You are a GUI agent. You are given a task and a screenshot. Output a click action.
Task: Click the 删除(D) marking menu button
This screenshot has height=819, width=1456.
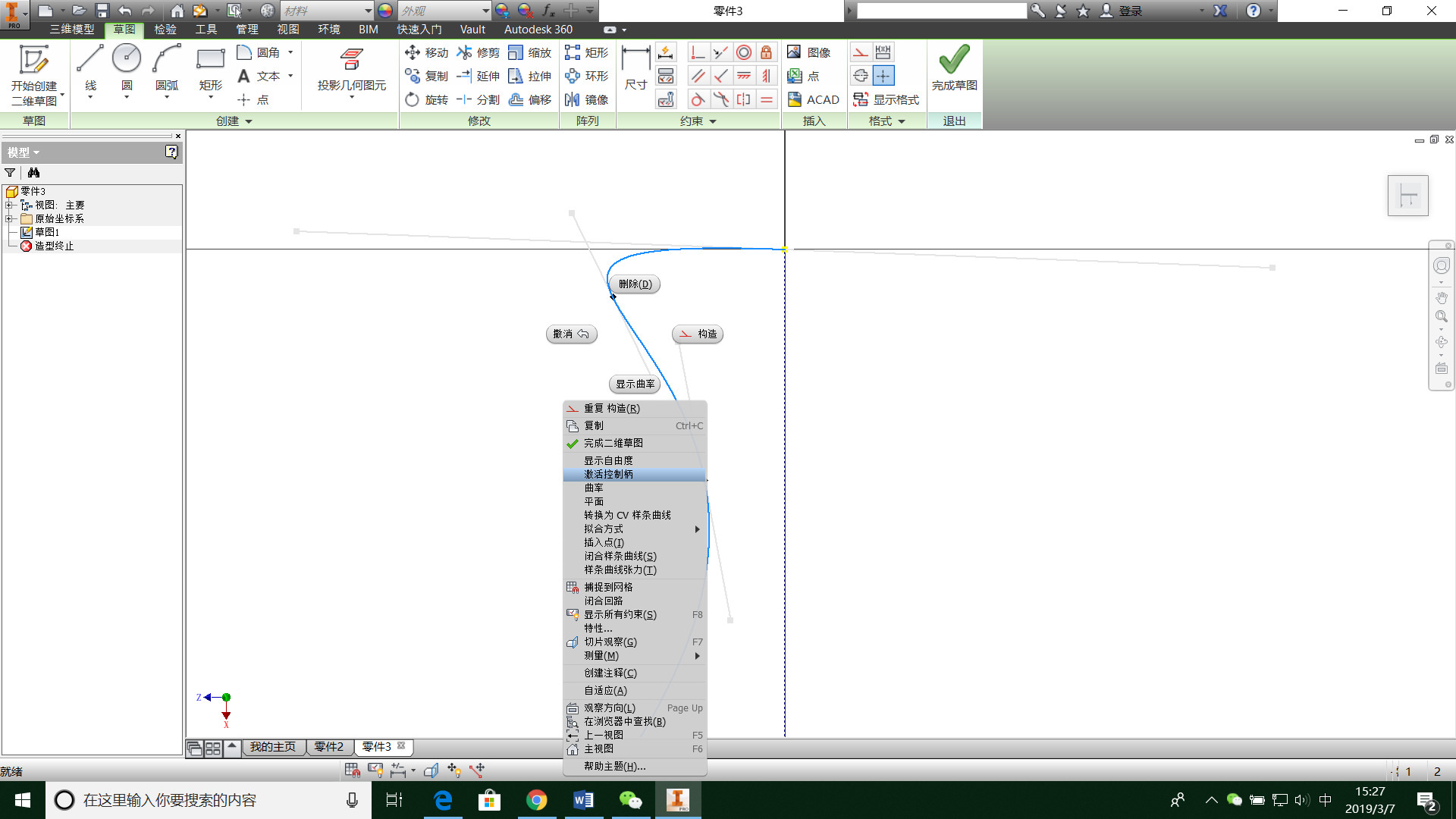coord(635,284)
